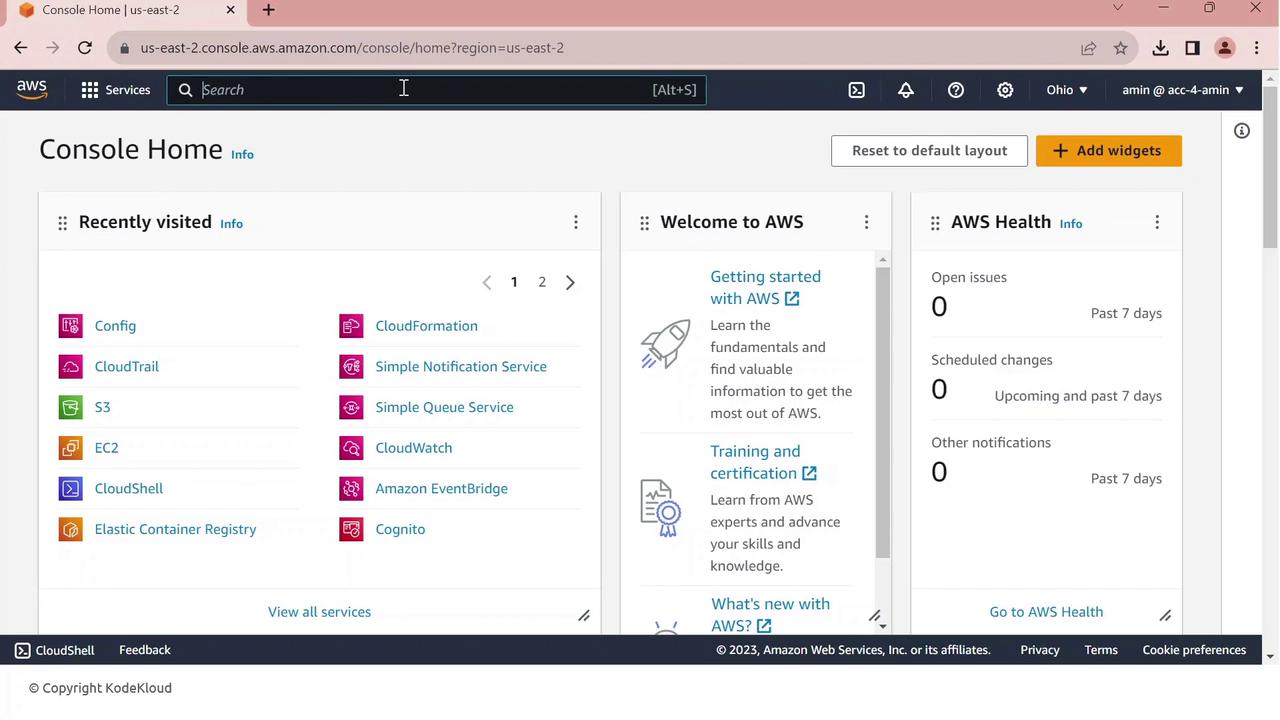The image size is (1280, 720).
Task: Launch CloudShell from the top navigation icon
Action: click(857, 90)
